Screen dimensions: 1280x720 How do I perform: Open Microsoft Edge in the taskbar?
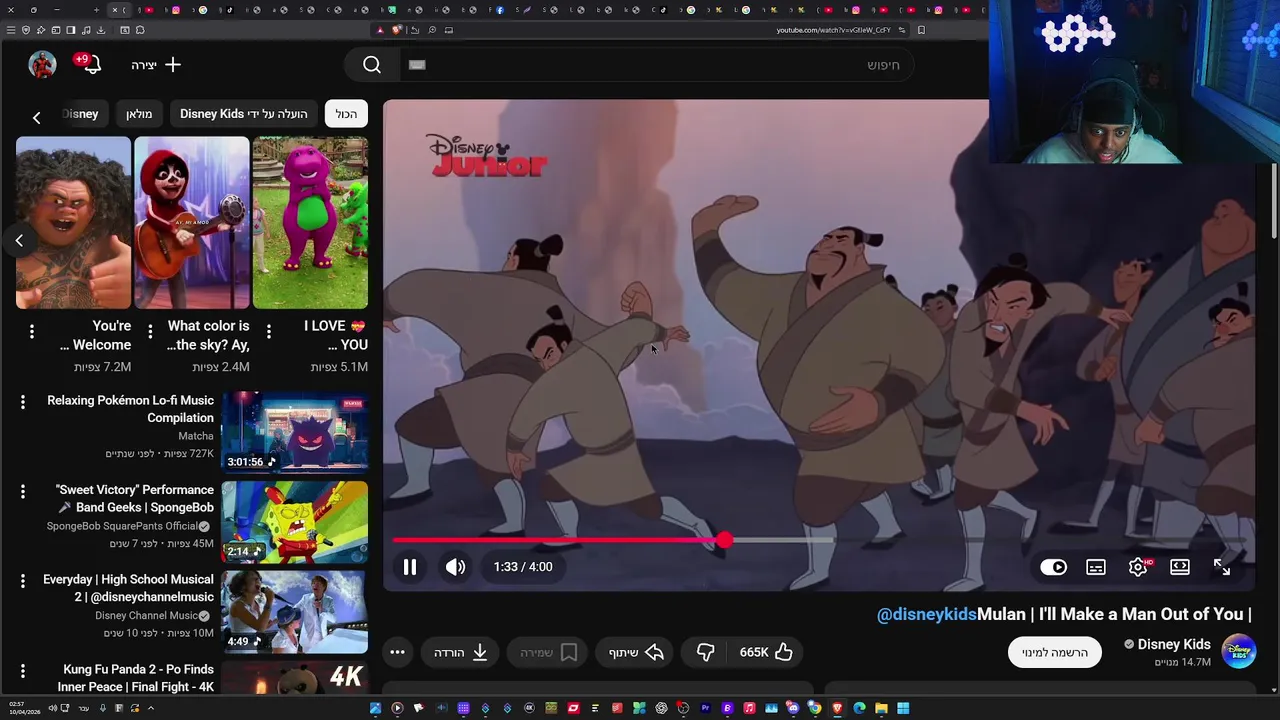(x=859, y=708)
